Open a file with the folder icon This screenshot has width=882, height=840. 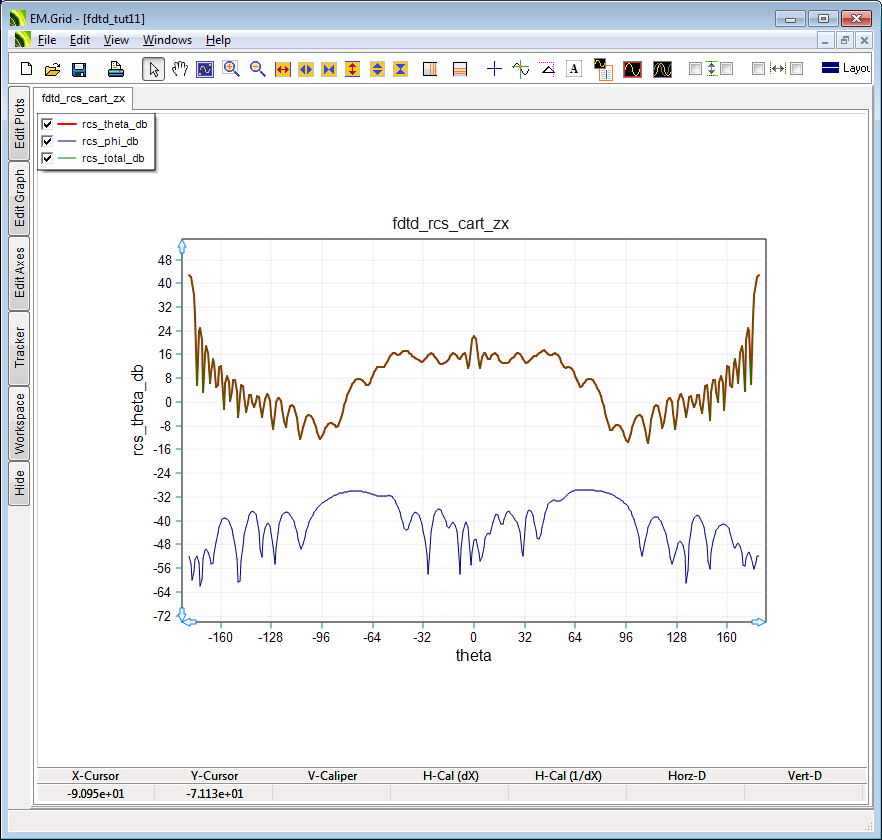point(53,69)
